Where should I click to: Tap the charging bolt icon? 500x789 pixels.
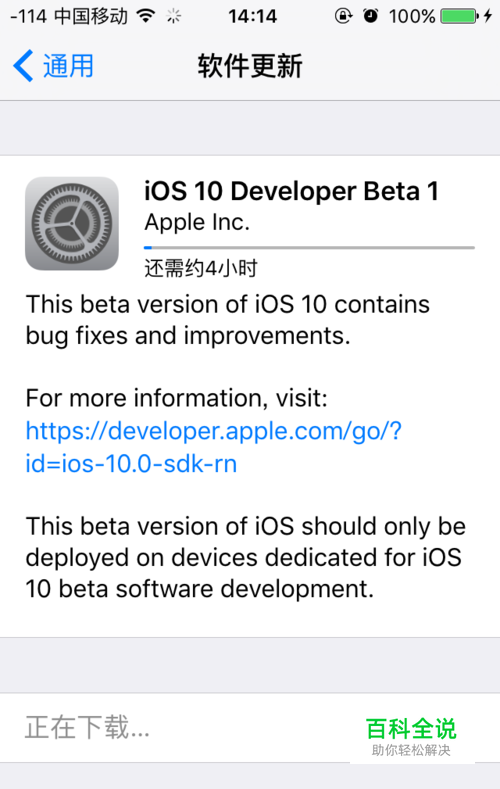pos(487,16)
